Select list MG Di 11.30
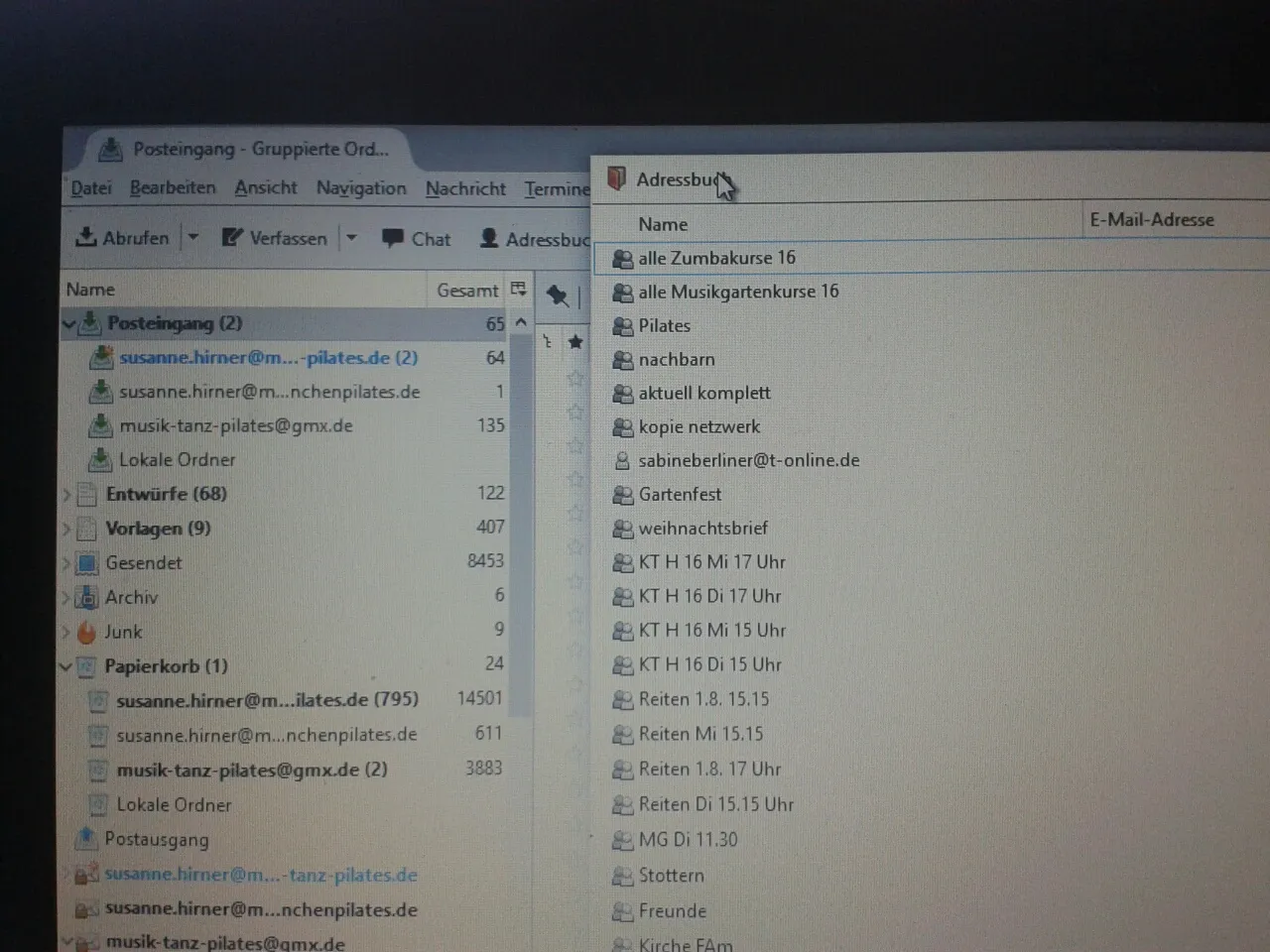The height and width of the screenshot is (952, 1270). [x=688, y=840]
